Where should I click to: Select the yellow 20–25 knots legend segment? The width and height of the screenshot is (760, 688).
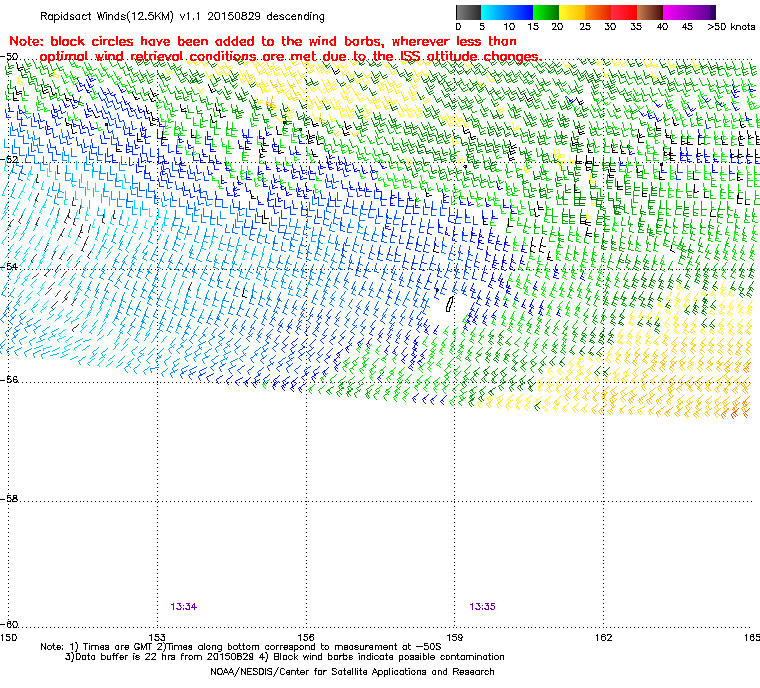coord(572,12)
